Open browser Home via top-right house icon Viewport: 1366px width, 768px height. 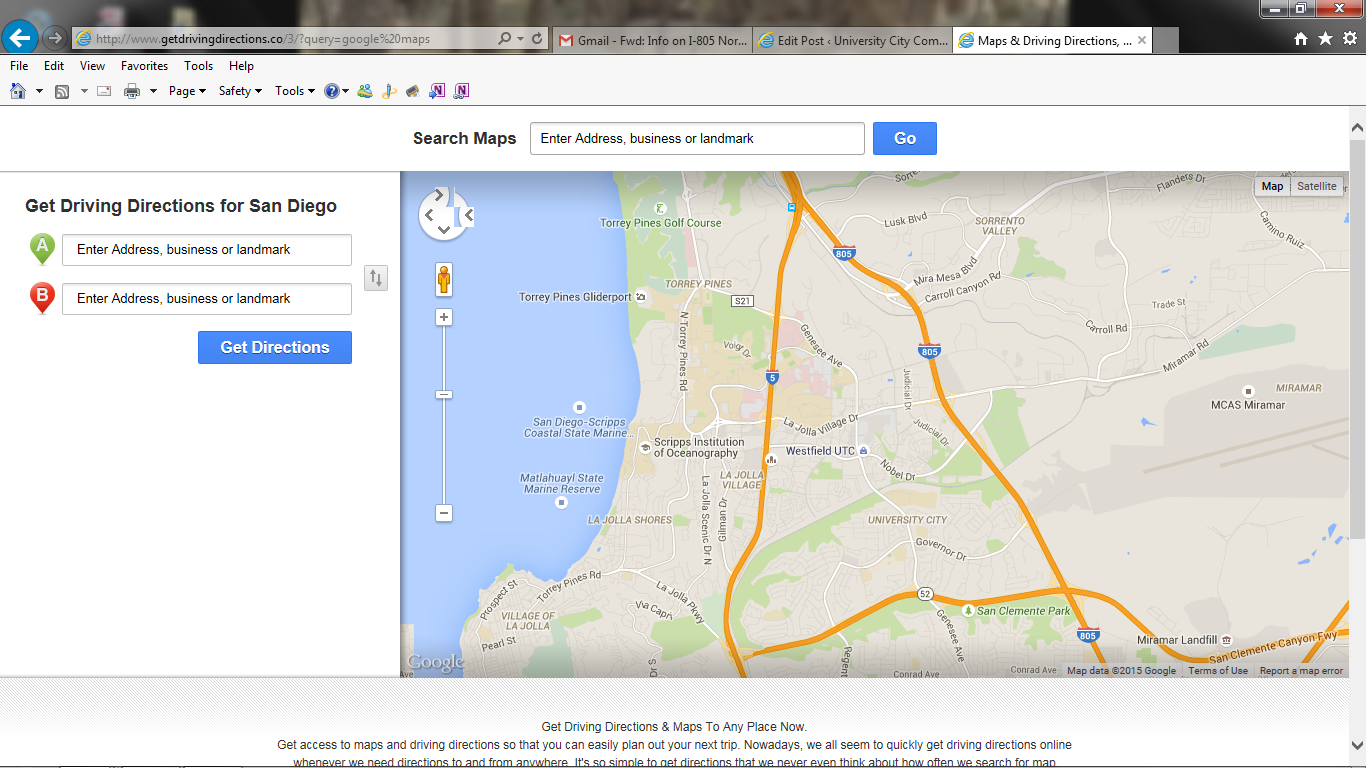tap(1301, 38)
